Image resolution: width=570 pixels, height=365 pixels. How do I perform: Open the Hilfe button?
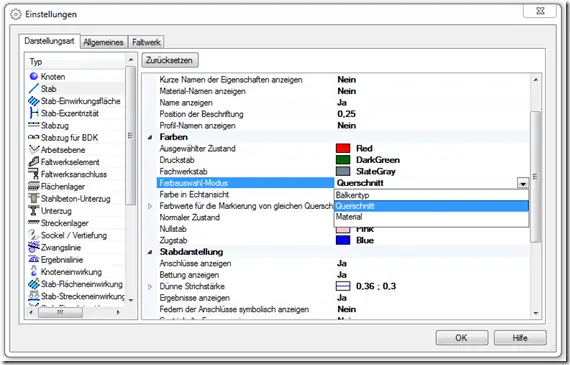(520, 338)
